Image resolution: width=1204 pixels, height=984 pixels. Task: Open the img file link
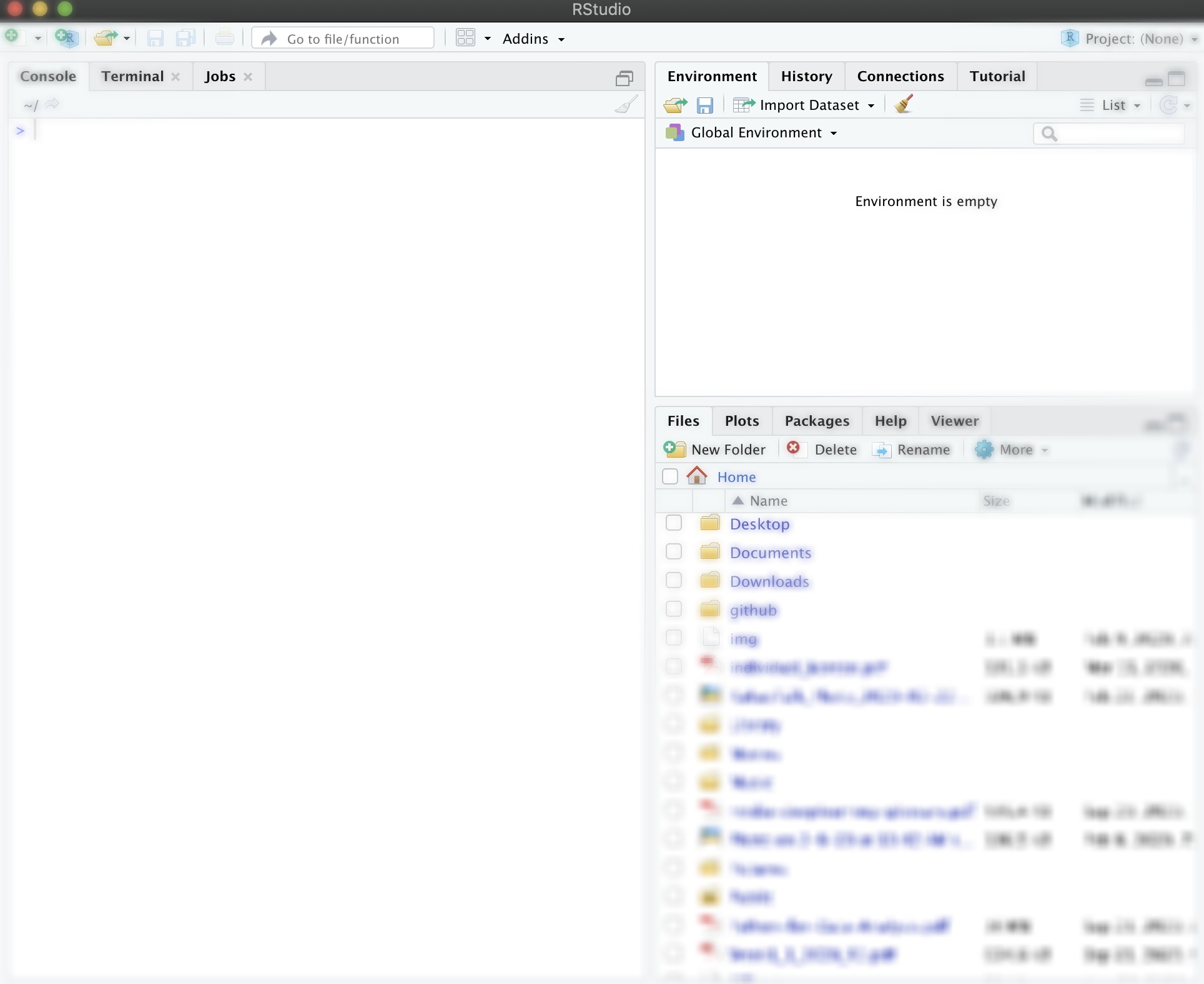[x=743, y=639]
